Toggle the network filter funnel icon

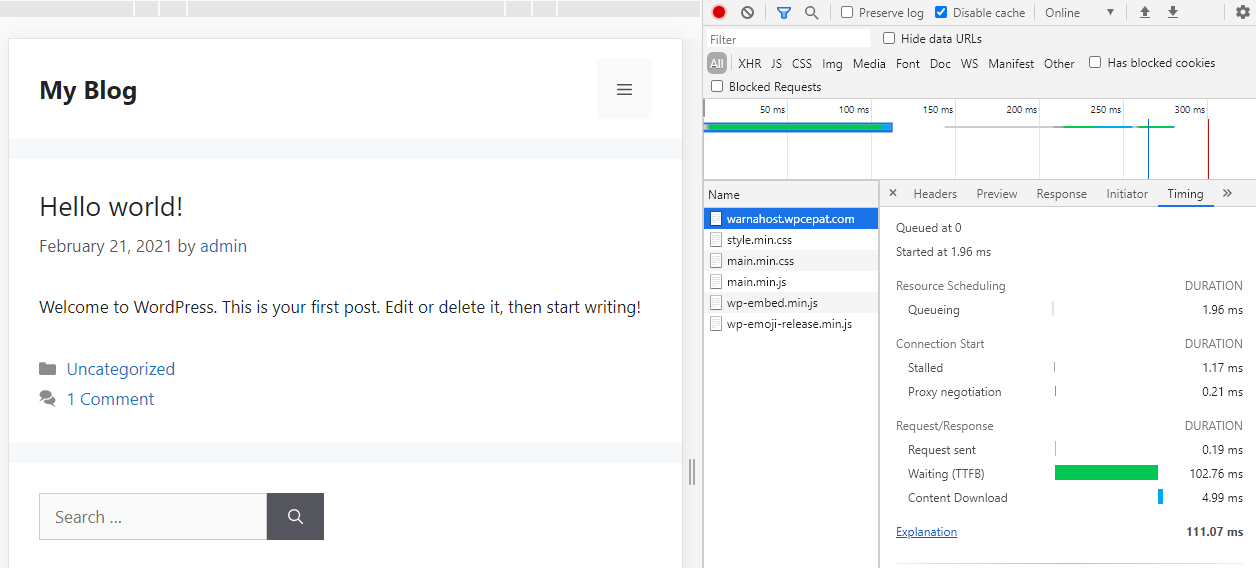pos(784,13)
